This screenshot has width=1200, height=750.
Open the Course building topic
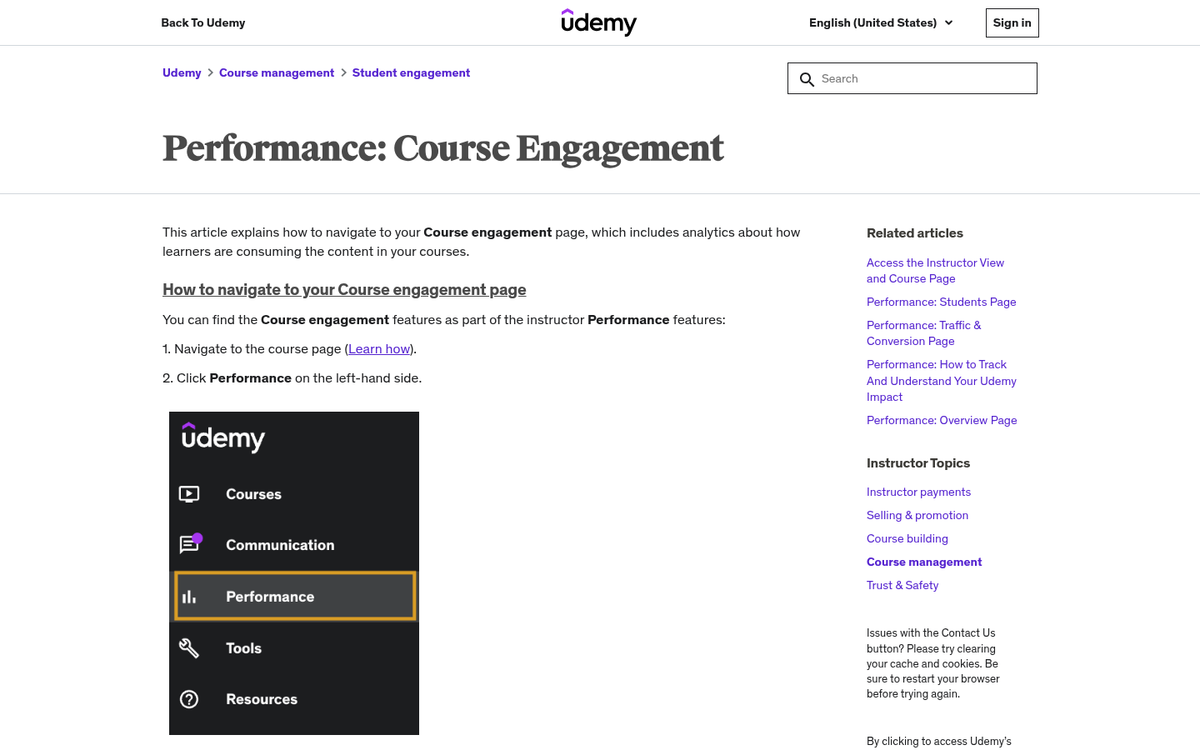[907, 538]
